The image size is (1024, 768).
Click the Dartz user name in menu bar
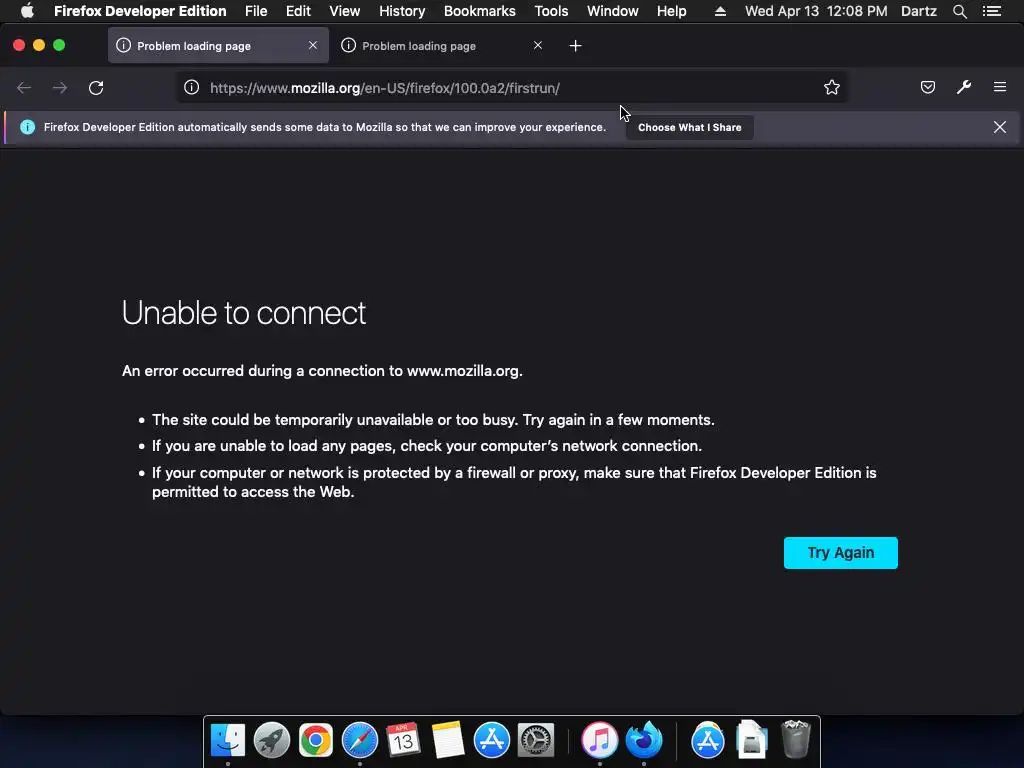coord(918,11)
